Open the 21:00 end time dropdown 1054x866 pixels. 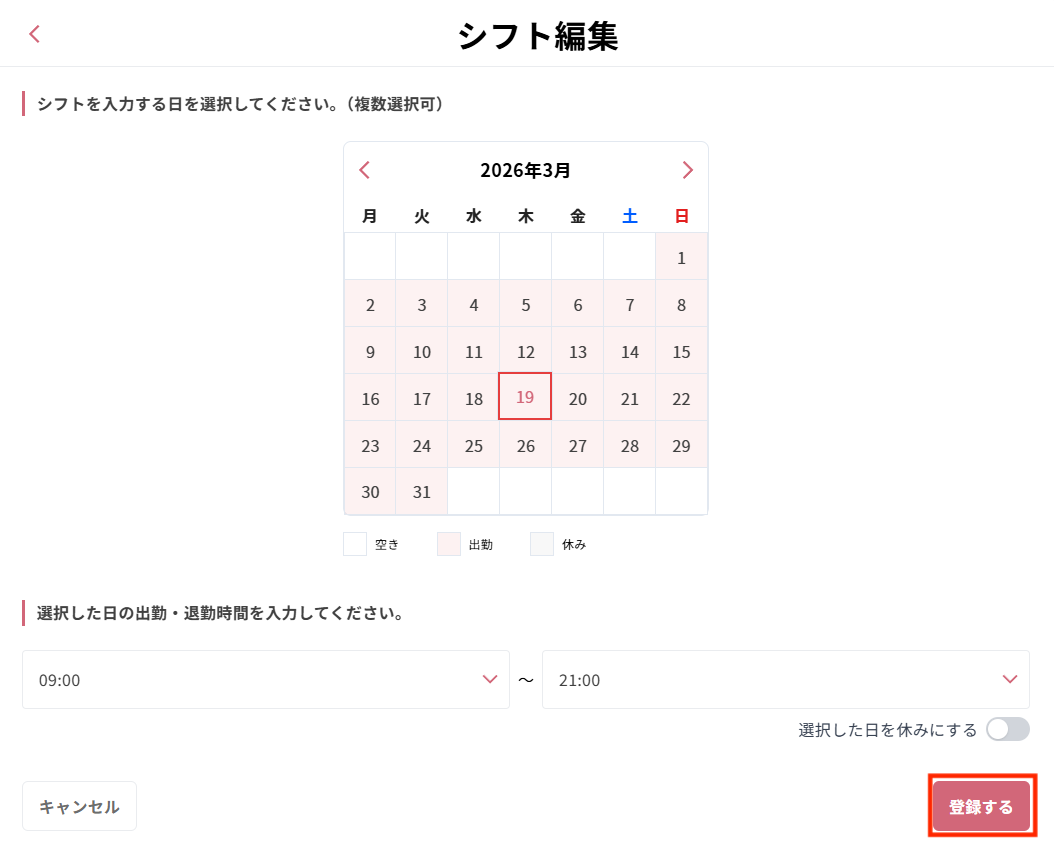[785, 680]
